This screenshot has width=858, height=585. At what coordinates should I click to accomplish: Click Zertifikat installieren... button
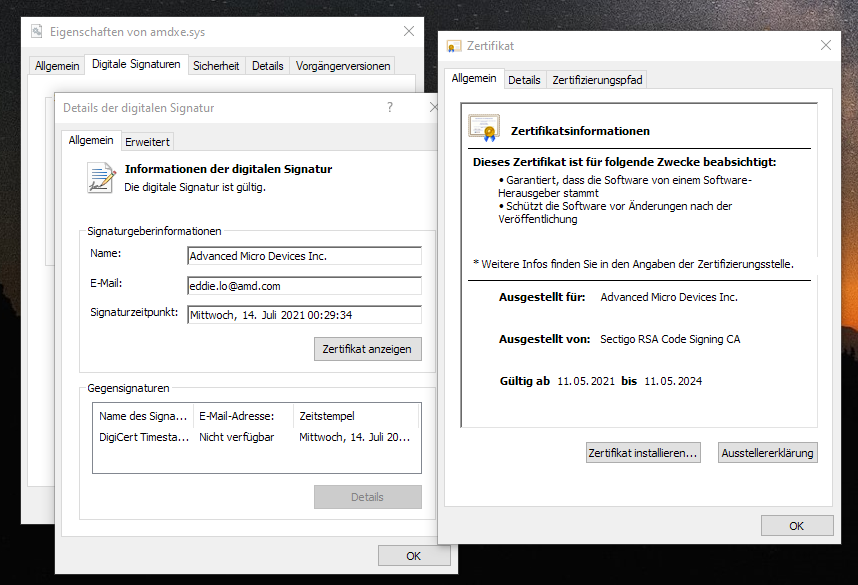[643, 453]
